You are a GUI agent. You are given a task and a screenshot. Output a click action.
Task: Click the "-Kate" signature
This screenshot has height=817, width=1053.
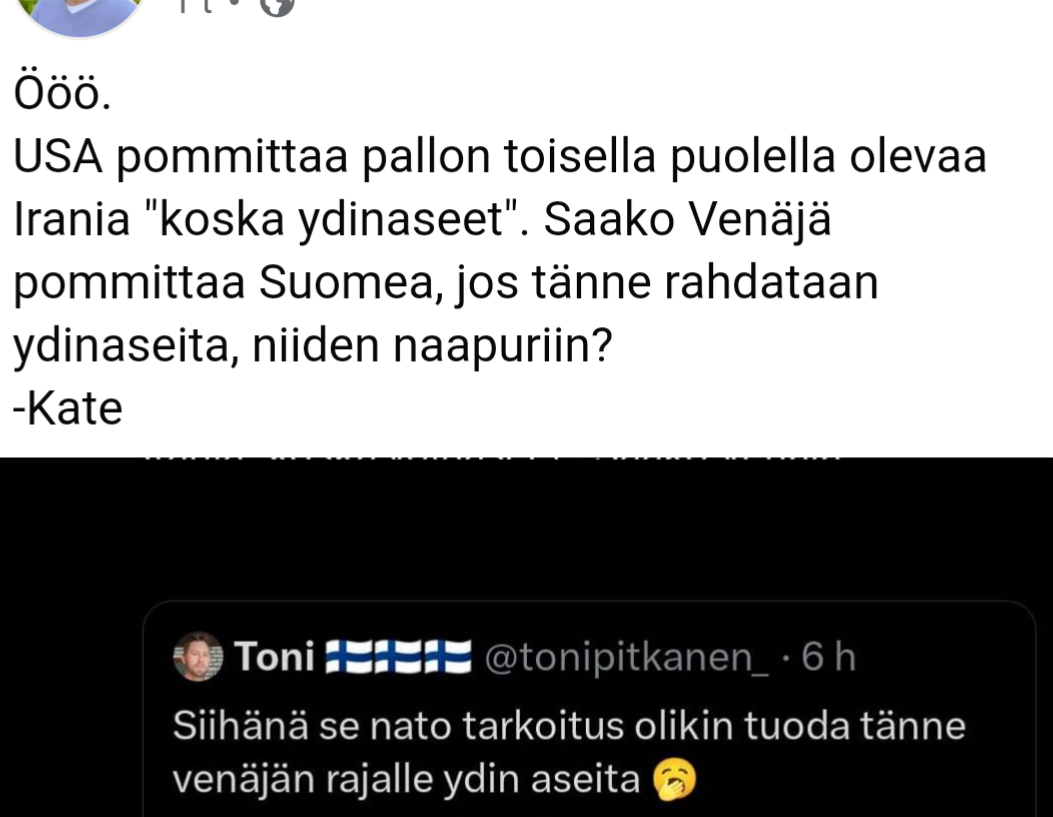click(x=68, y=408)
